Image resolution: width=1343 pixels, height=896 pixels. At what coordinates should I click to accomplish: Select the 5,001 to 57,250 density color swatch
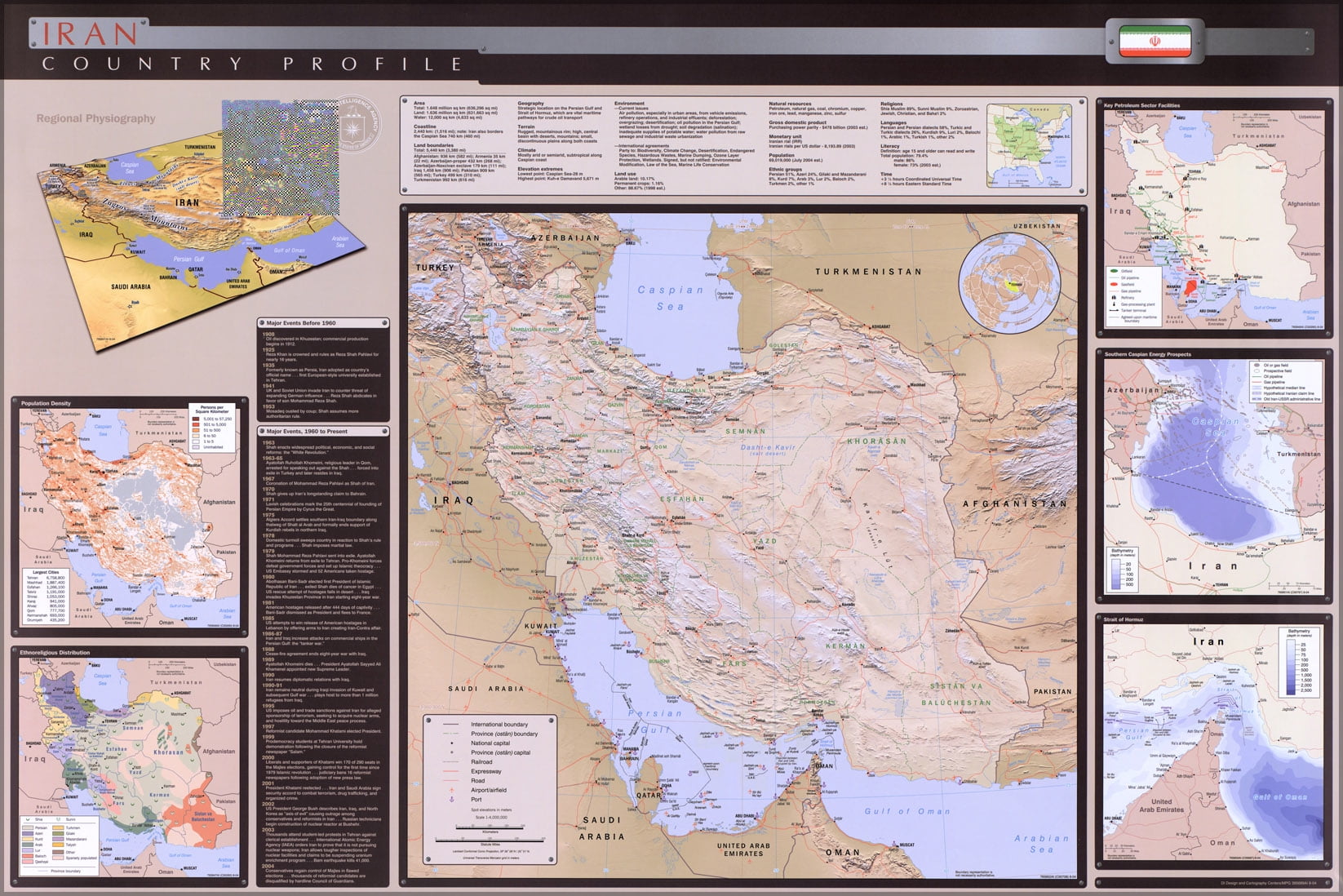[x=195, y=419]
